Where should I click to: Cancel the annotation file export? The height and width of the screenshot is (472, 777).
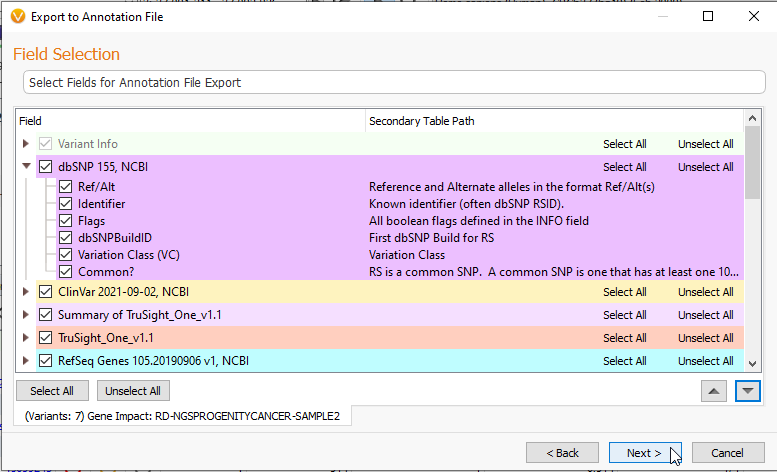pyautogui.click(x=727, y=453)
